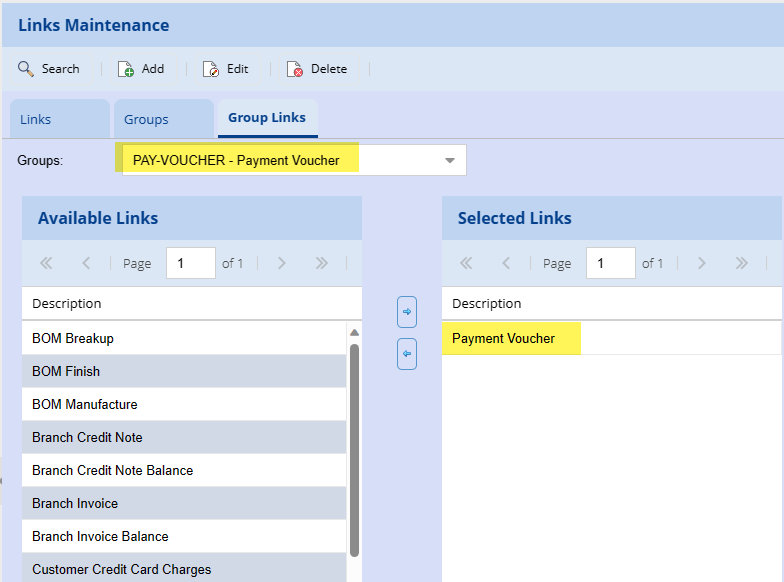784x582 pixels.
Task: Jump to last page of Selected Links
Action: [741, 263]
